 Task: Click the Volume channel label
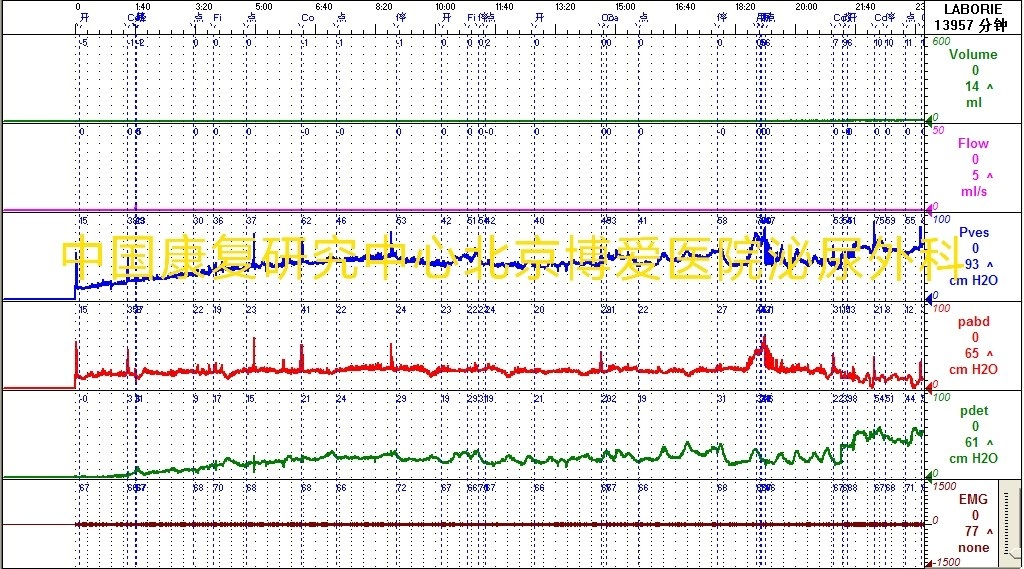point(972,54)
